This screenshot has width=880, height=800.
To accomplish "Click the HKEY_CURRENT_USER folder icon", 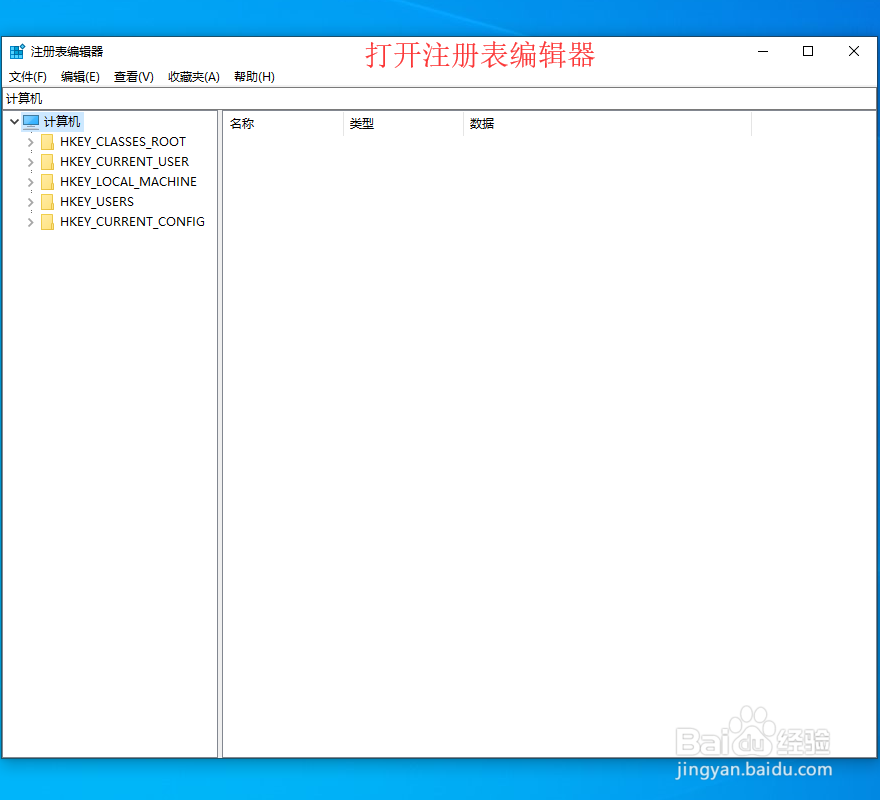I will [x=48, y=162].
